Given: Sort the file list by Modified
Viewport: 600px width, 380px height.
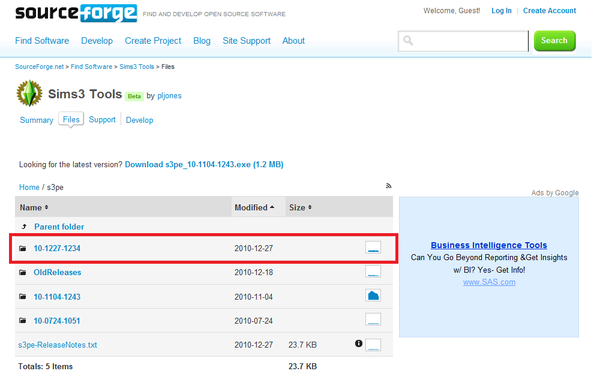Looking at the screenshot, I should point(254,208).
